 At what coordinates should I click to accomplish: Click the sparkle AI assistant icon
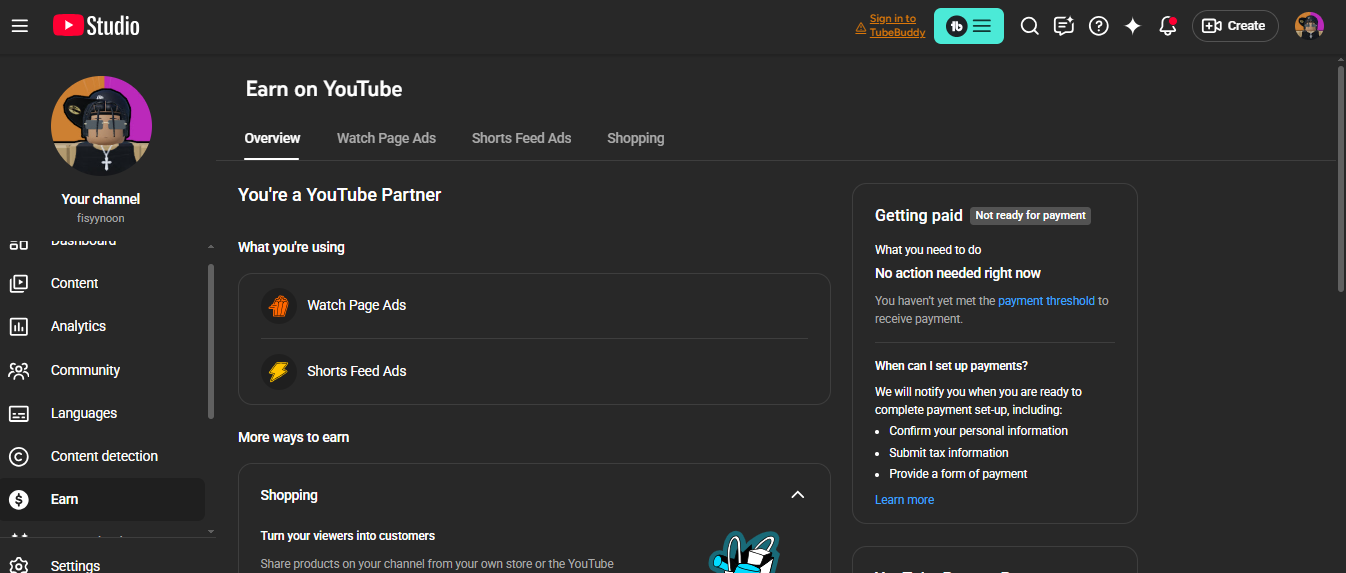[x=1133, y=26]
